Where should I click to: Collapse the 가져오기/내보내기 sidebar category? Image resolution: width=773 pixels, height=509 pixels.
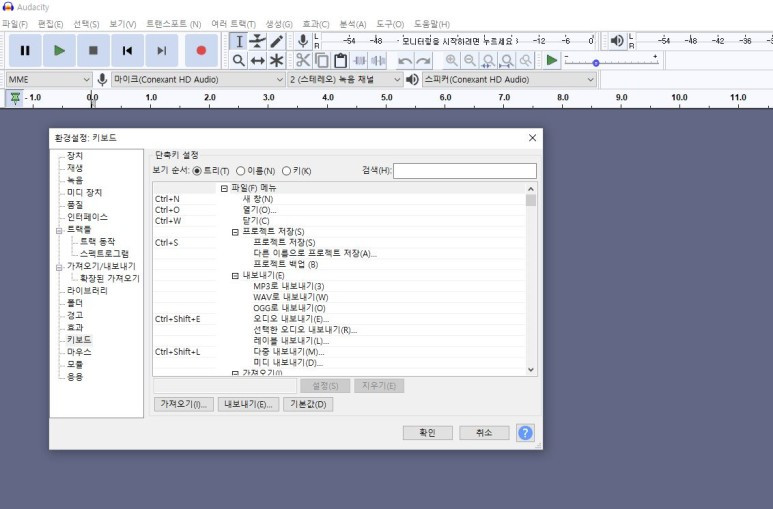coord(59,267)
